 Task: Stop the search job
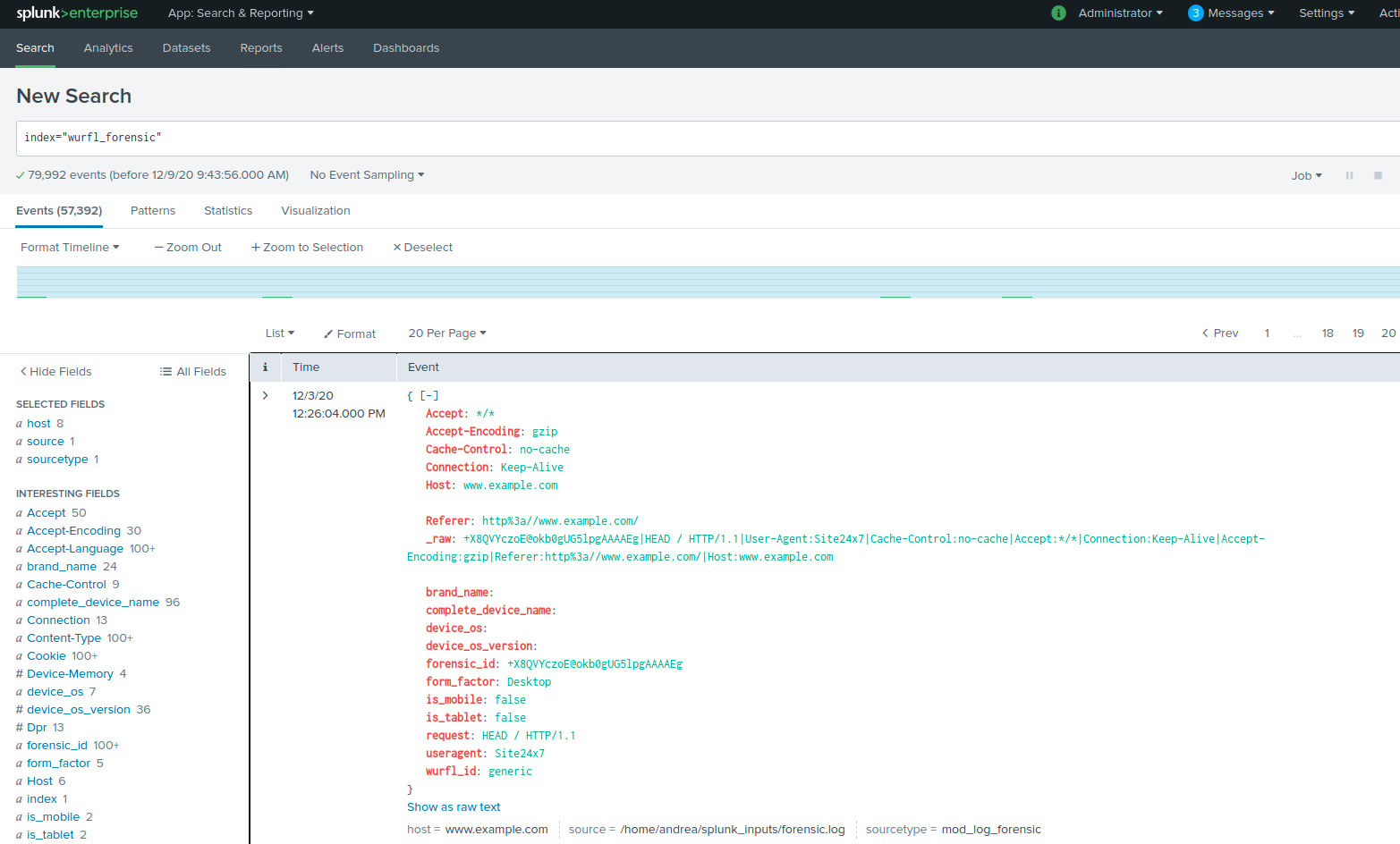(1378, 175)
